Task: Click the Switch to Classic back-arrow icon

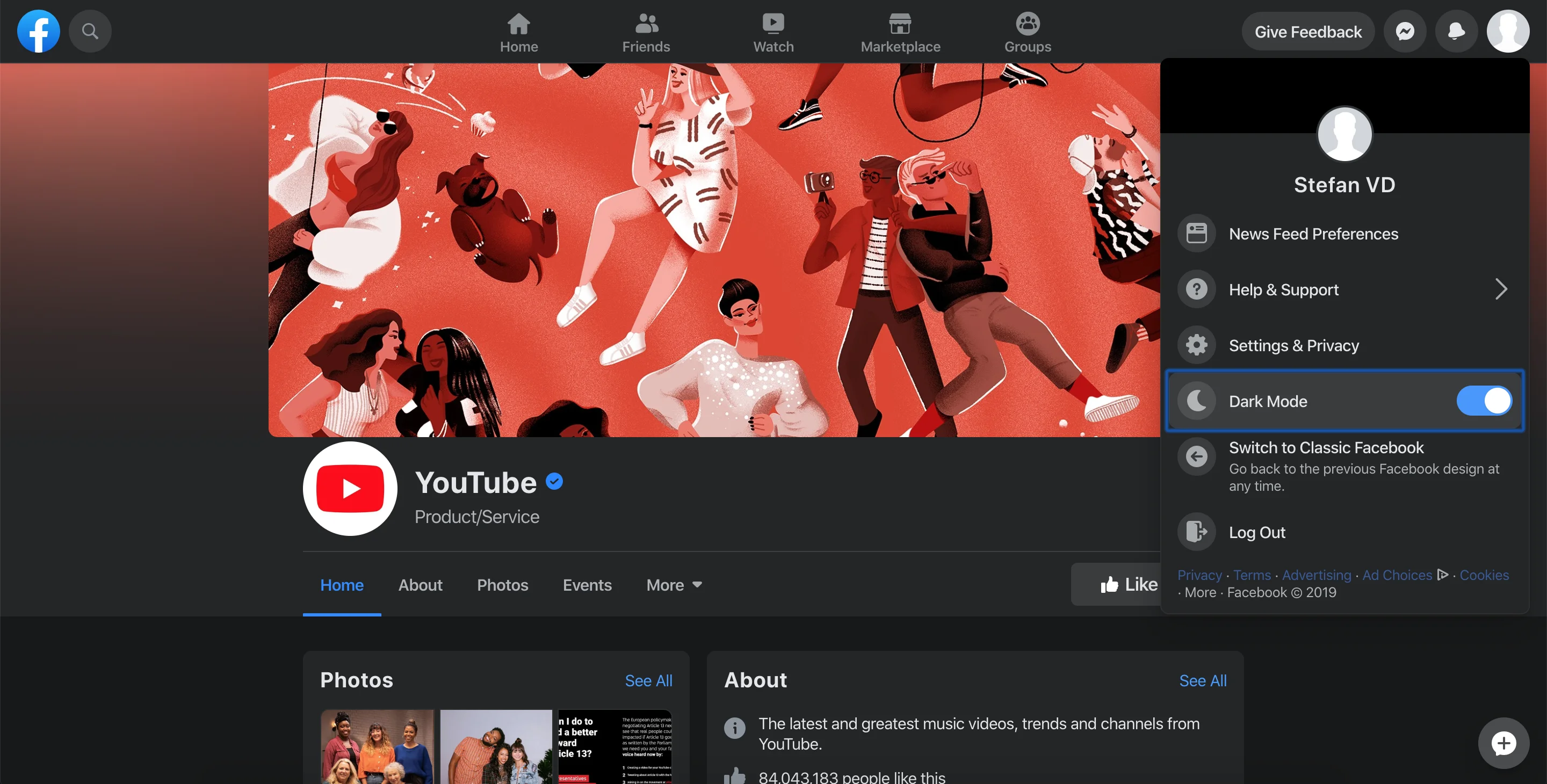Action: 1196,456
